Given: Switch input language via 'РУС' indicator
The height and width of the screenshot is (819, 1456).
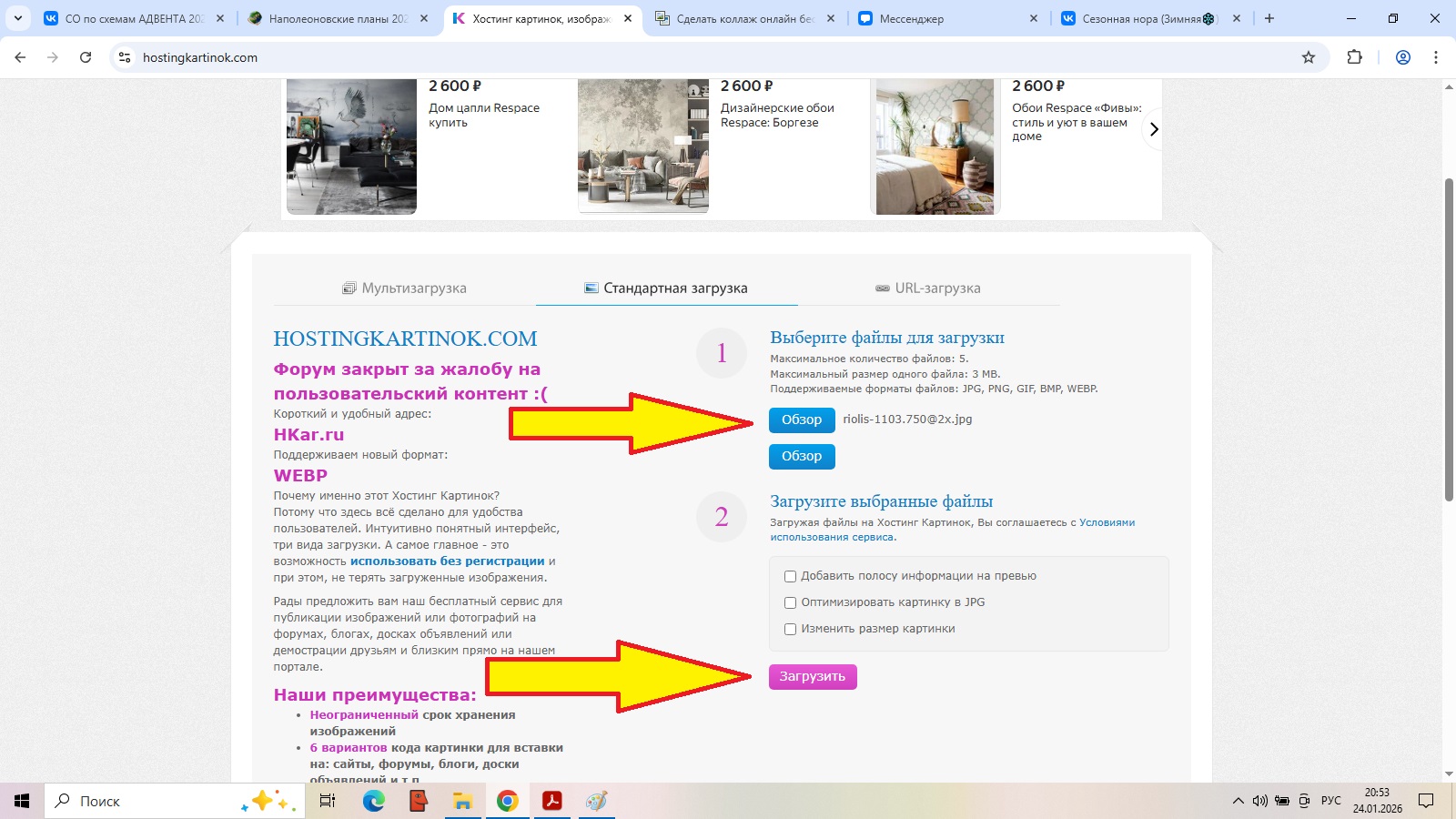Looking at the screenshot, I should tap(1331, 801).
